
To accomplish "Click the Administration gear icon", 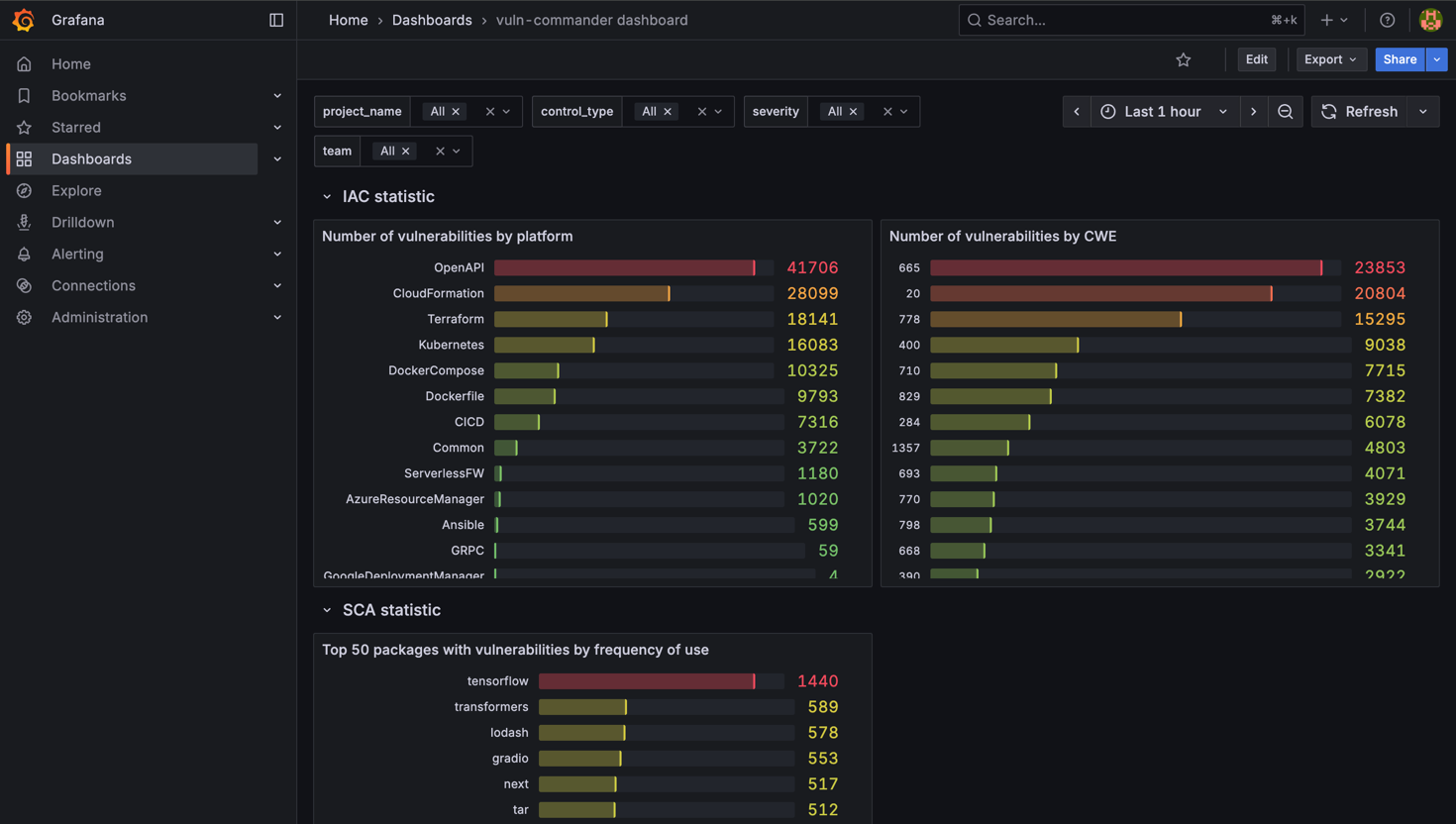I will tap(24, 318).
